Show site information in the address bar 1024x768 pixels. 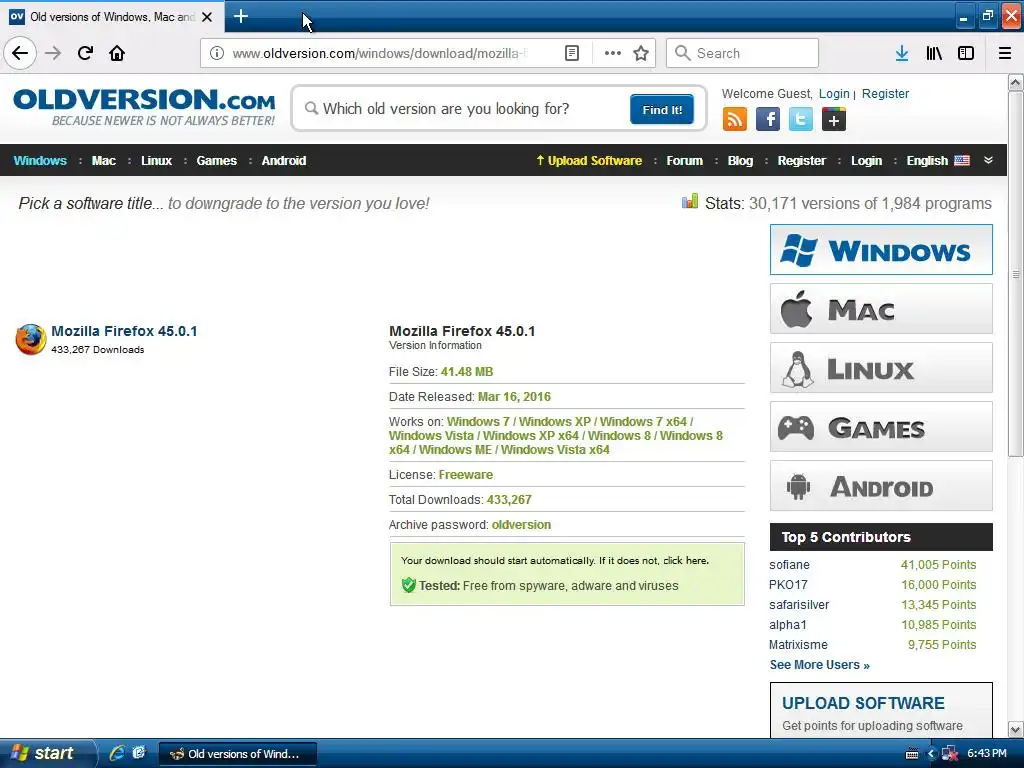pos(217,53)
